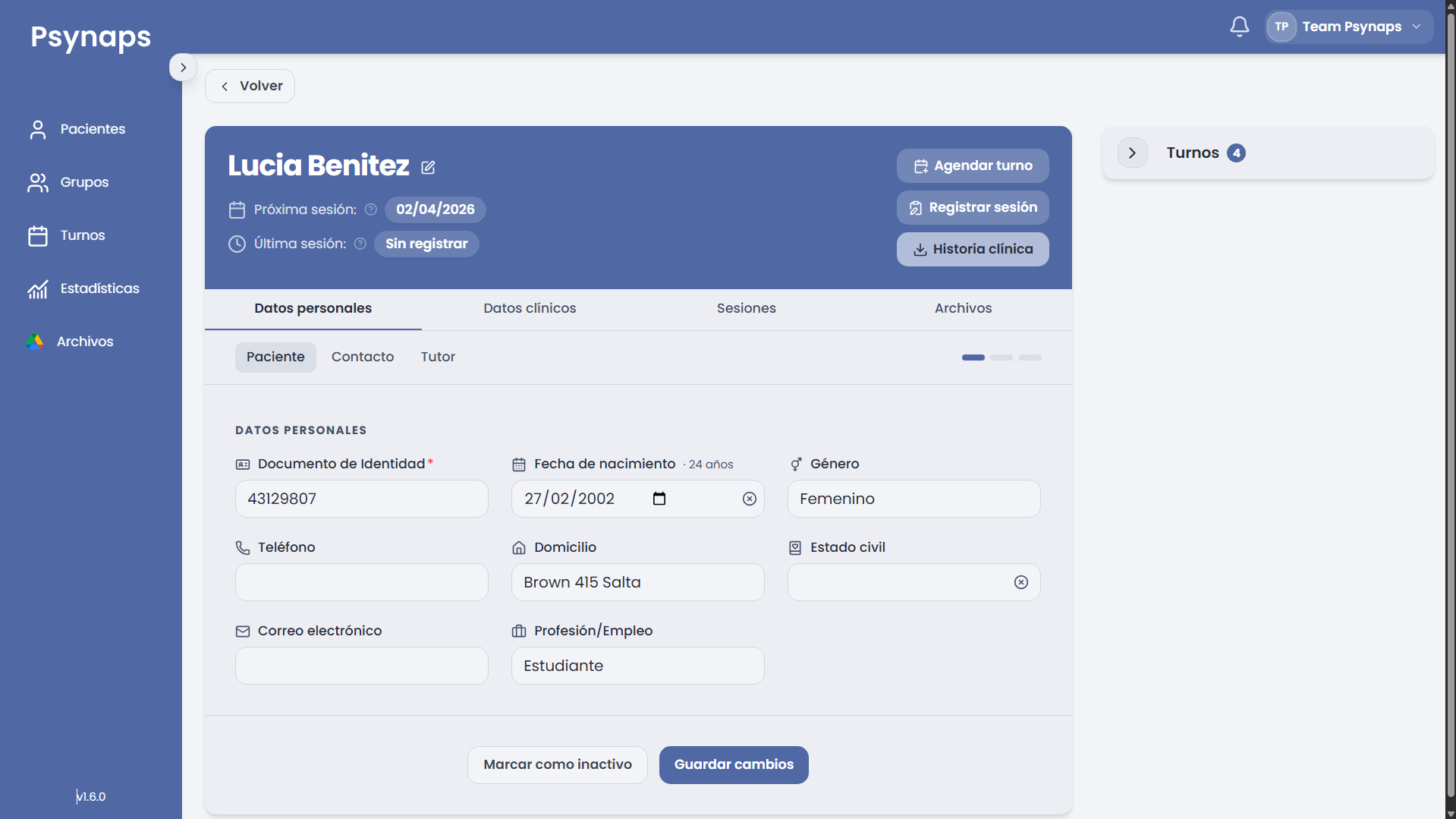Click the Correo electrónico input field
This screenshot has width=1456, height=819.
click(x=361, y=666)
